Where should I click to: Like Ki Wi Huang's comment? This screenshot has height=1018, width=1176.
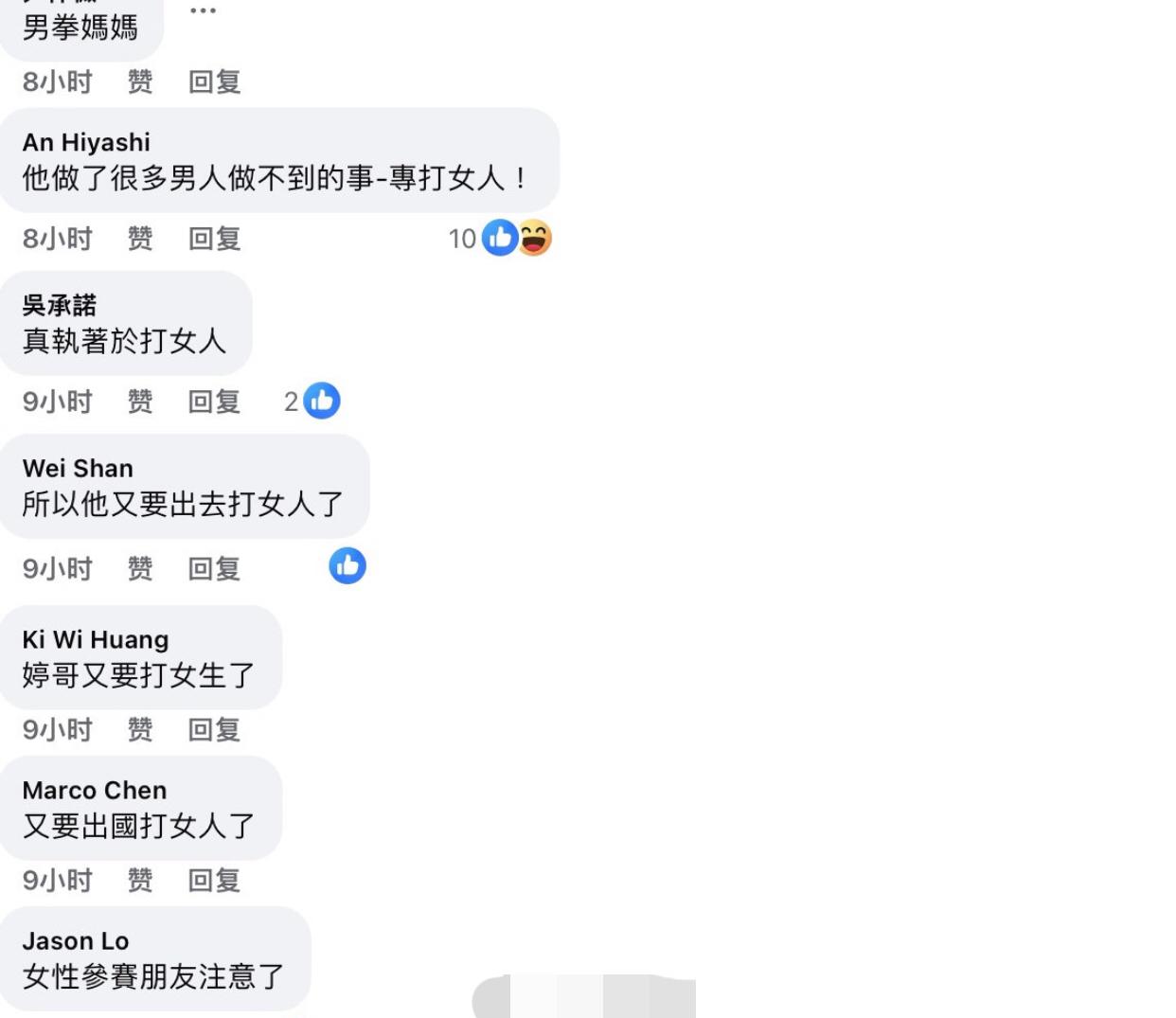click(x=140, y=729)
